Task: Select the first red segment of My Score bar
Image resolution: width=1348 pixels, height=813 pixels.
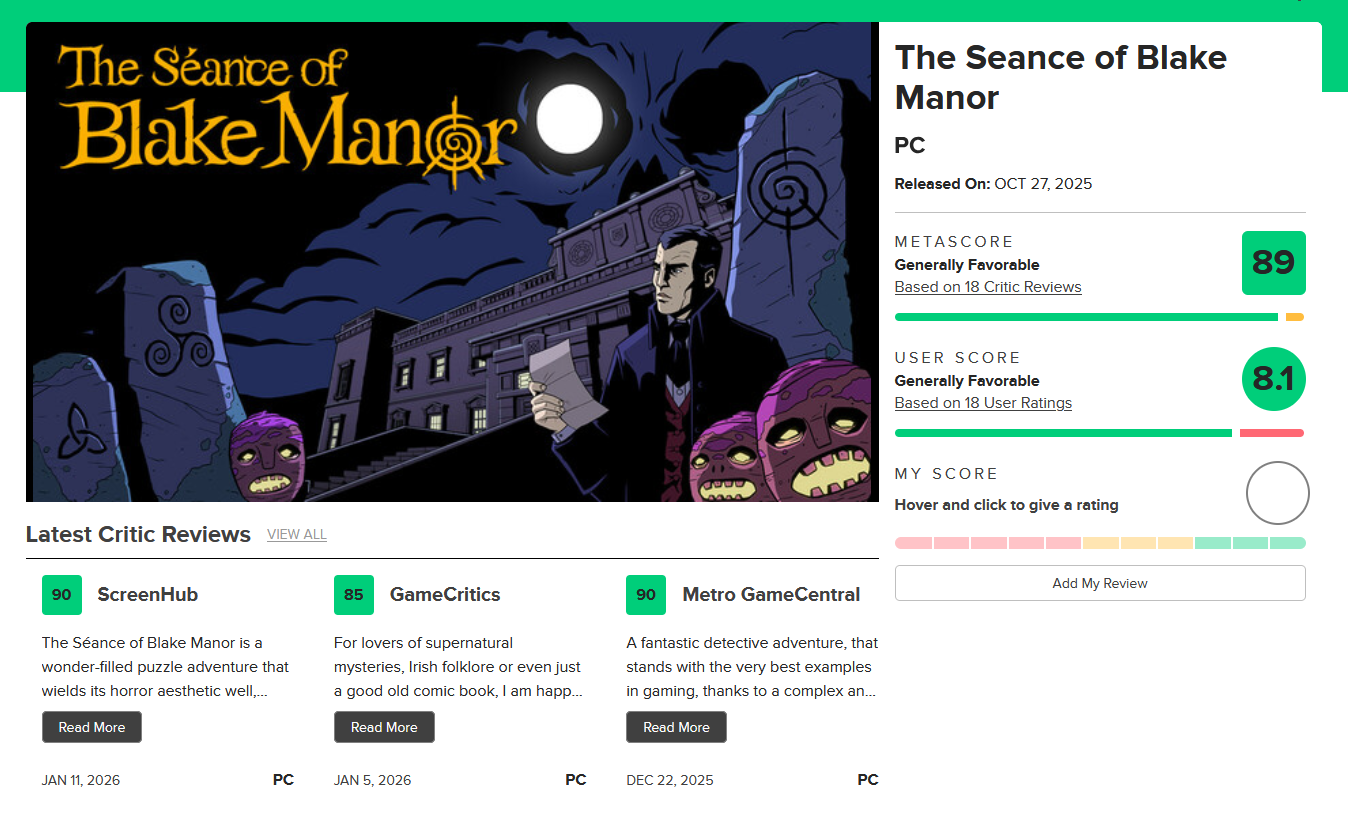Action: 913,543
